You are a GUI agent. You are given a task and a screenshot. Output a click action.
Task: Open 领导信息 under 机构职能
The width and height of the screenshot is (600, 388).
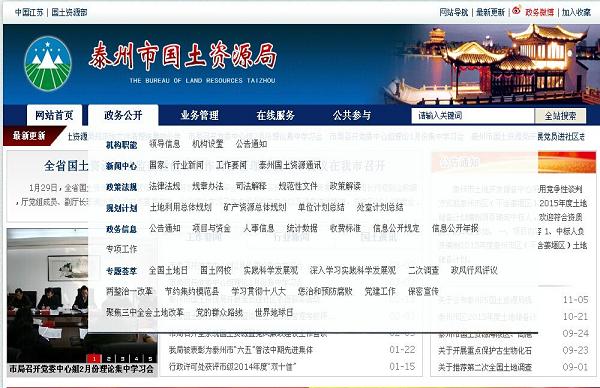[x=165, y=144]
